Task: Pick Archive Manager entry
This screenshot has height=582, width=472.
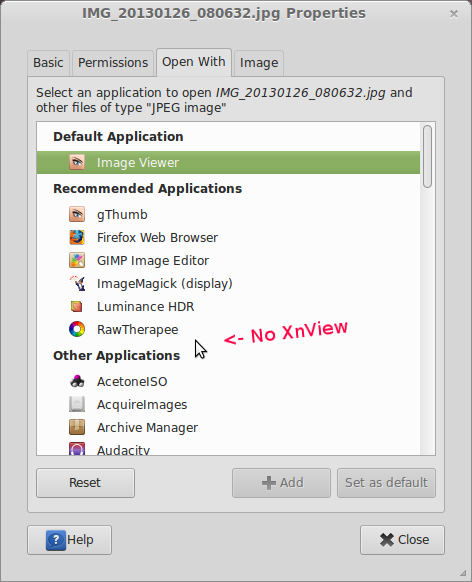Action: [228, 428]
